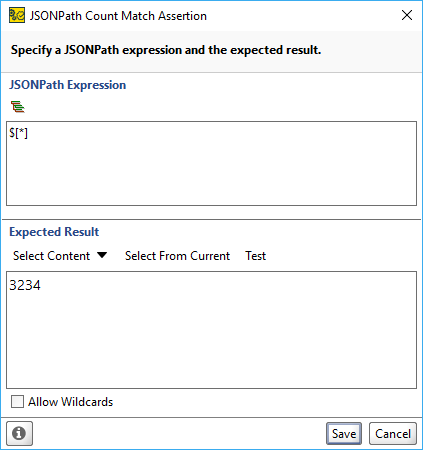Image resolution: width=423 pixels, height=450 pixels.
Task: Place cursor at the 3234 expected value
Action: pyautogui.click(x=25, y=285)
